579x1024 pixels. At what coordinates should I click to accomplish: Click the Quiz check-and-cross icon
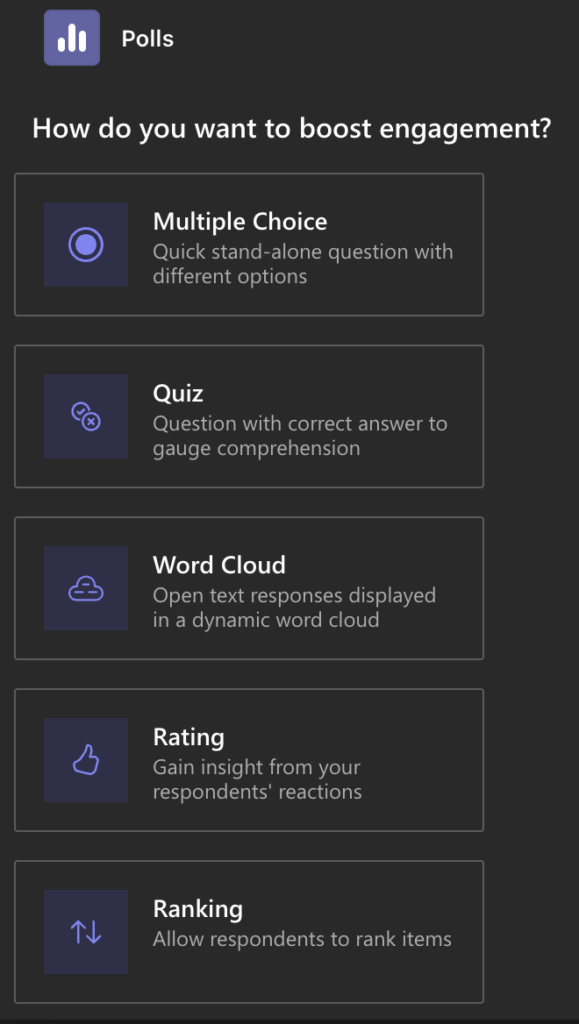coord(86,416)
